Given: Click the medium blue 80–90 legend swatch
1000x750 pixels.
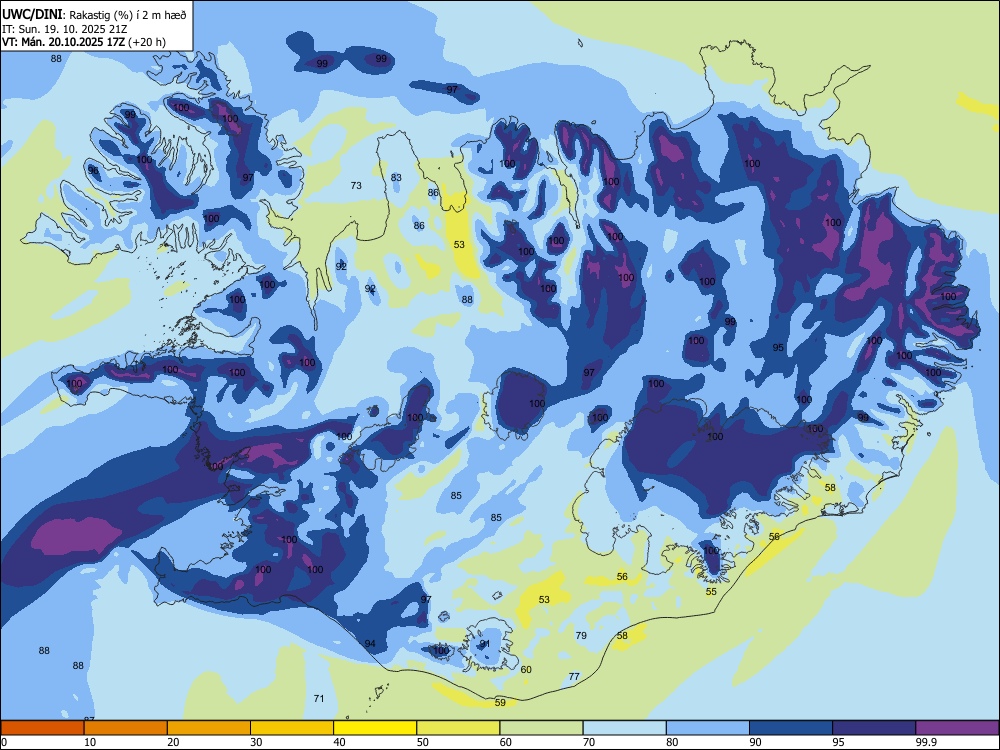Looking at the screenshot, I should point(708,727).
